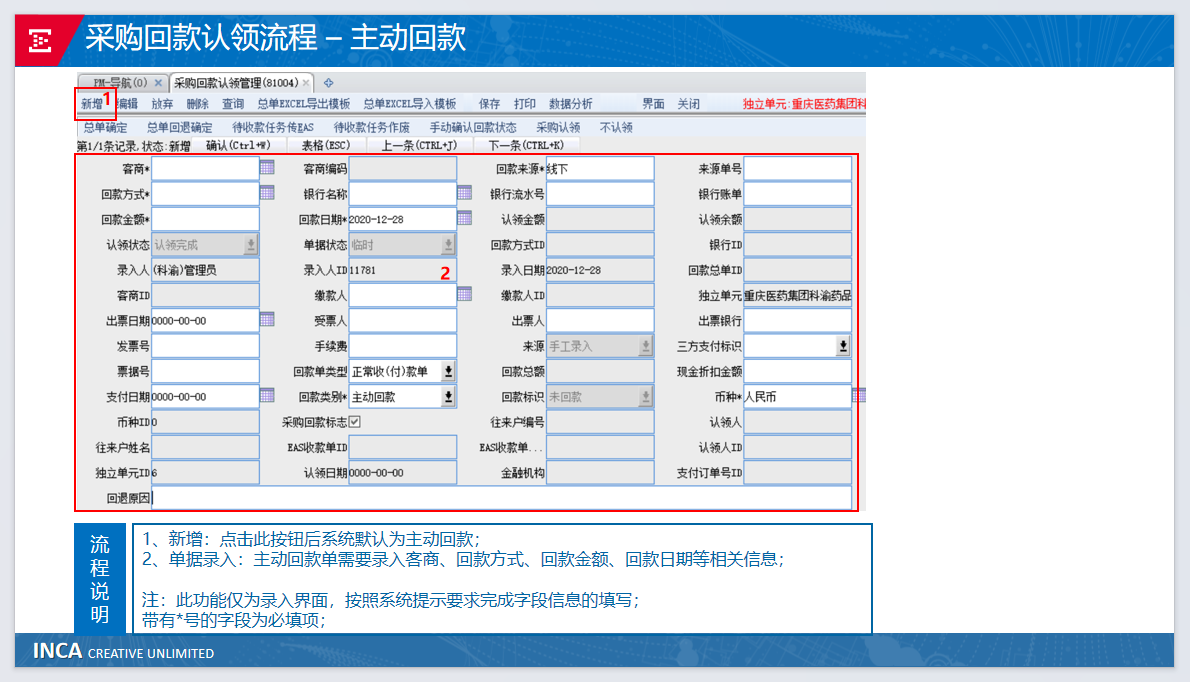Open the 客商 lookup icon
The image size is (1190, 682).
click(267, 168)
